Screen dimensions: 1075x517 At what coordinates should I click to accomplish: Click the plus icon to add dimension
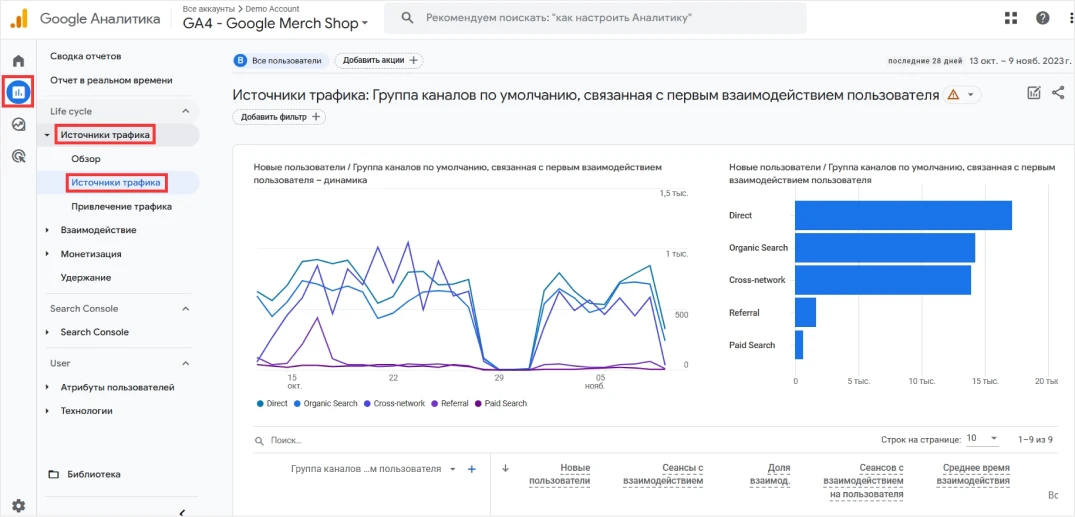[472, 469]
